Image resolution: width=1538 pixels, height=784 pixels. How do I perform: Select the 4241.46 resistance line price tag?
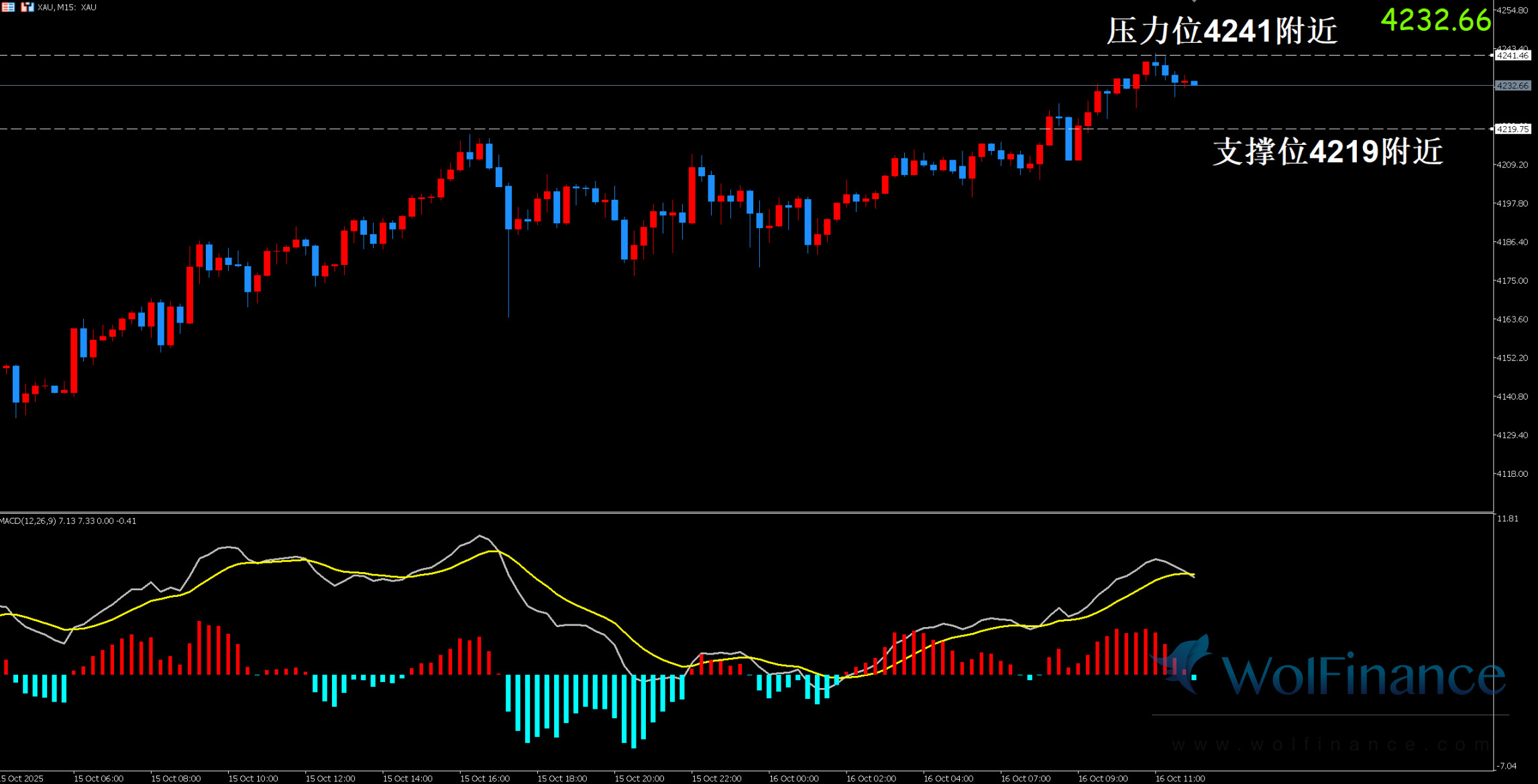[1513, 56]
